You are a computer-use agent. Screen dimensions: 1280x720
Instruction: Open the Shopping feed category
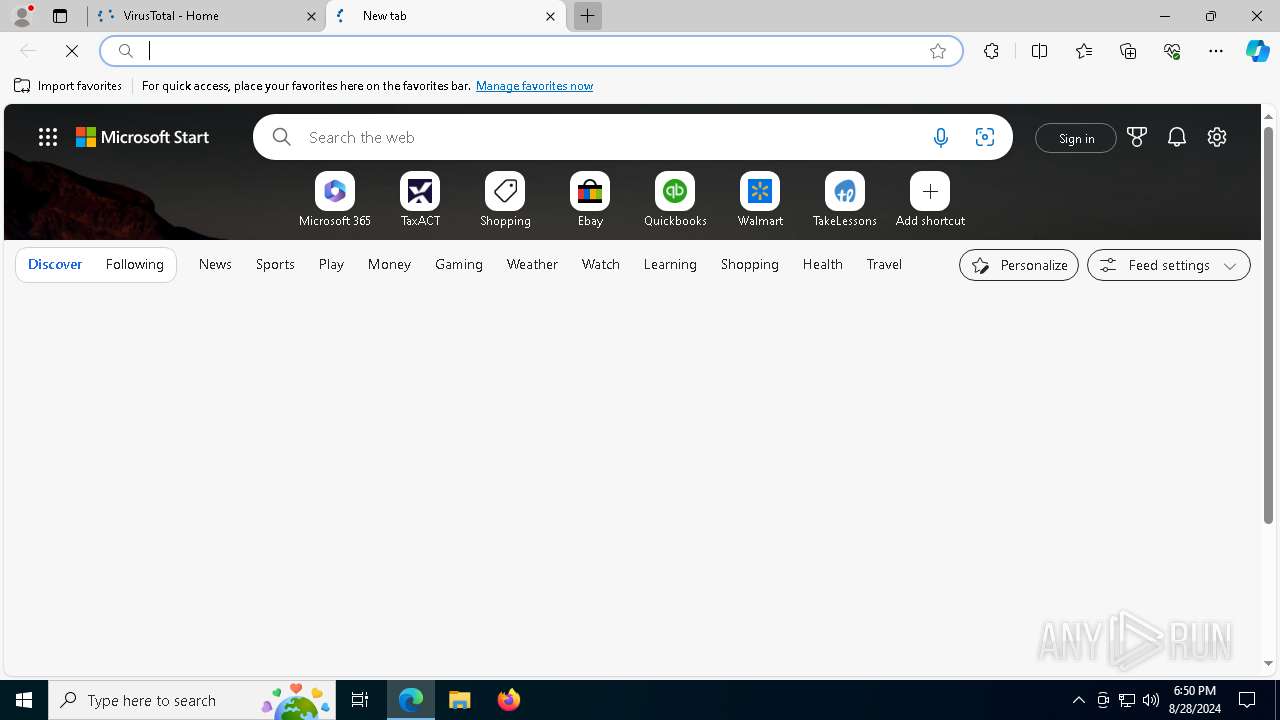(x=750, y=264)
